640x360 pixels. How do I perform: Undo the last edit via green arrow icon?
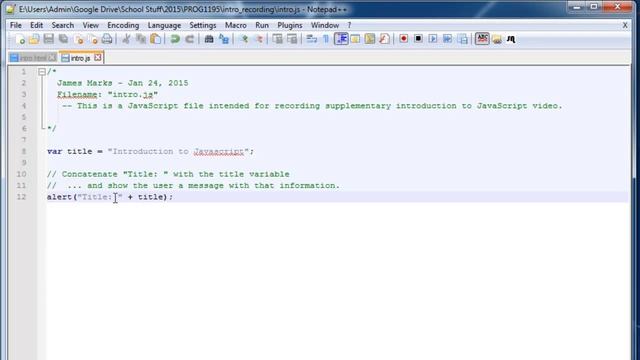[x=175, y=39]
